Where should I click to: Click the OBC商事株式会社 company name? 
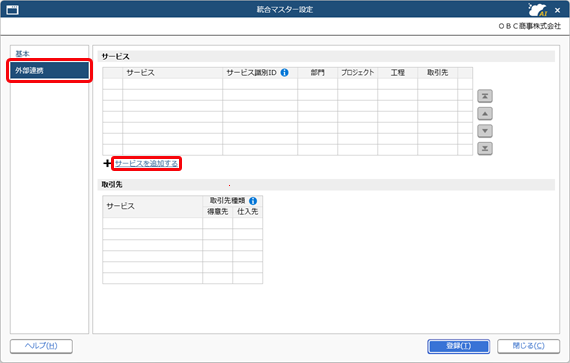[529, 26]
